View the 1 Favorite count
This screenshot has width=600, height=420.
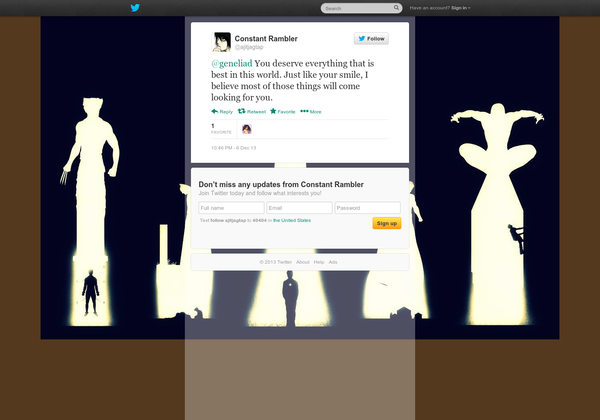[x=221, y=129]
